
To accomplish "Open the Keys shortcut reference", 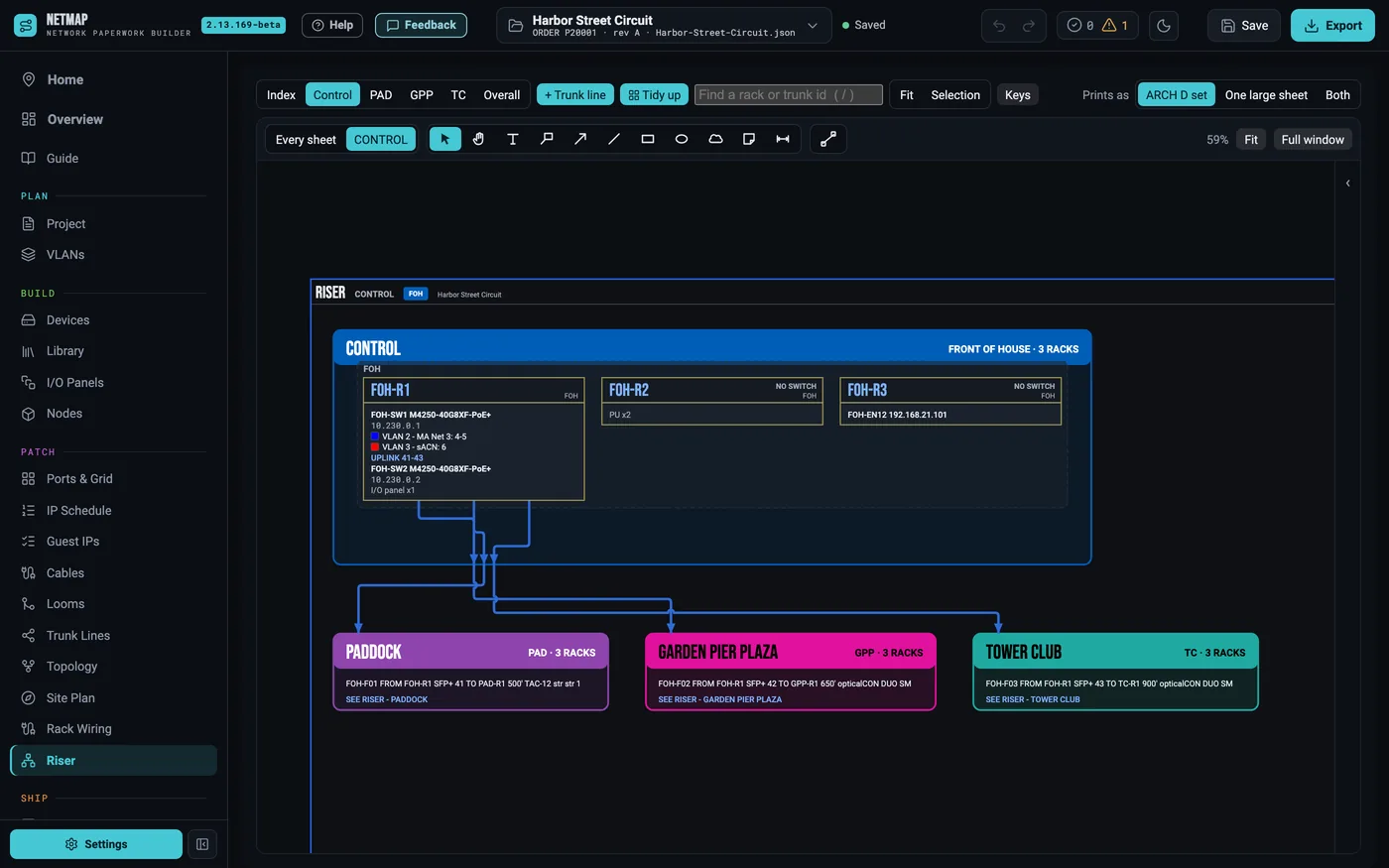I will [x=1018, y=95].
